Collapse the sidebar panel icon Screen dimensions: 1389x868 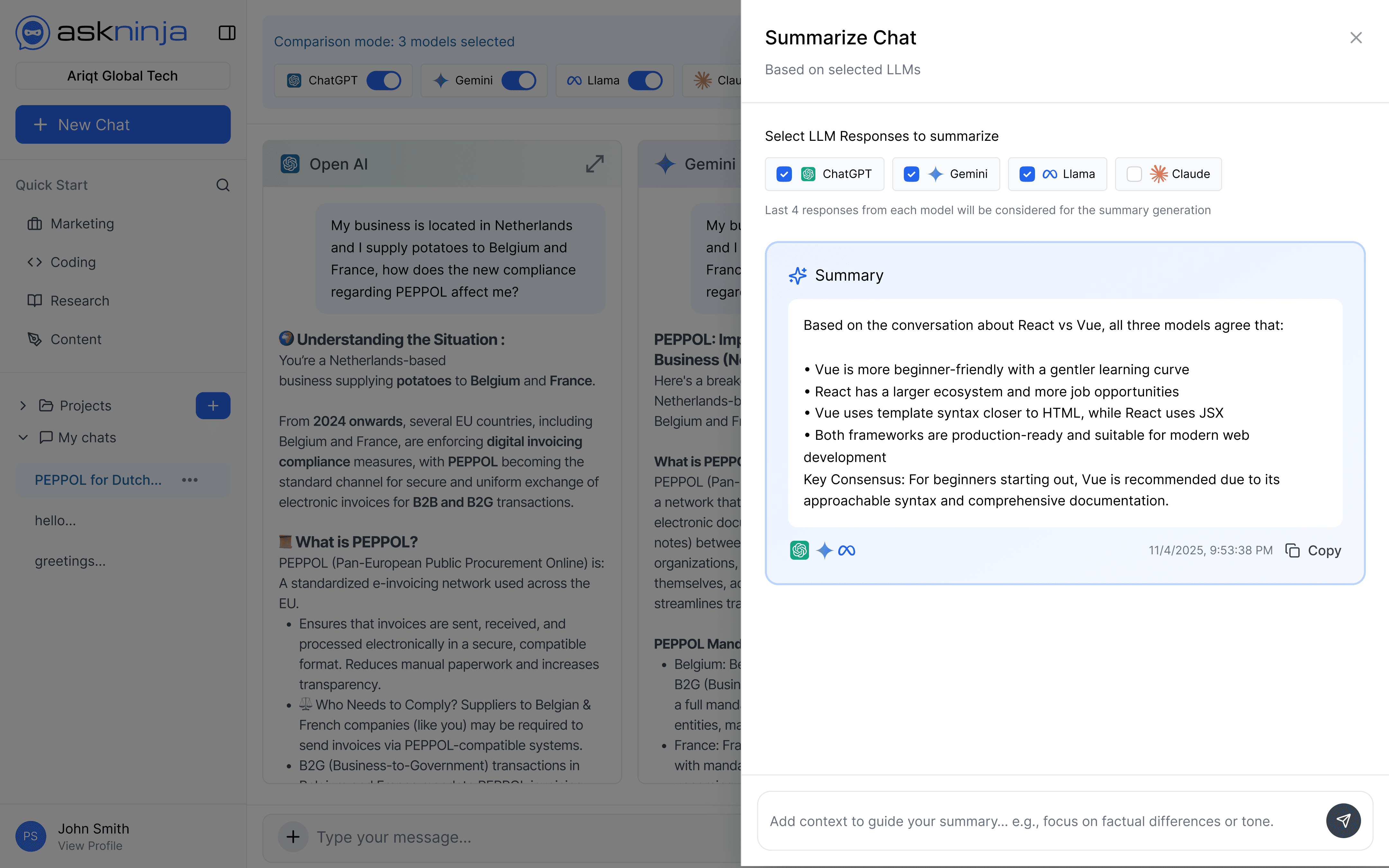pos(227,33)
